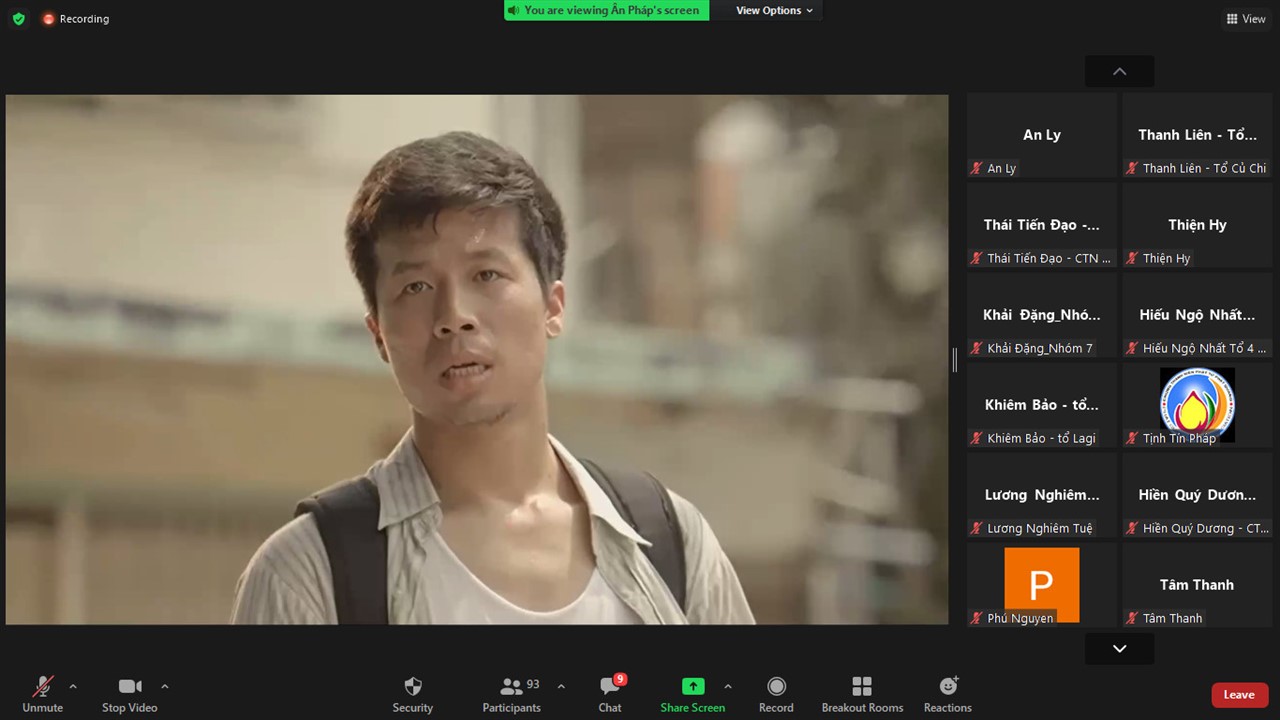Select the Lương Nghiêm Tuệ tile

[1042, 495]
